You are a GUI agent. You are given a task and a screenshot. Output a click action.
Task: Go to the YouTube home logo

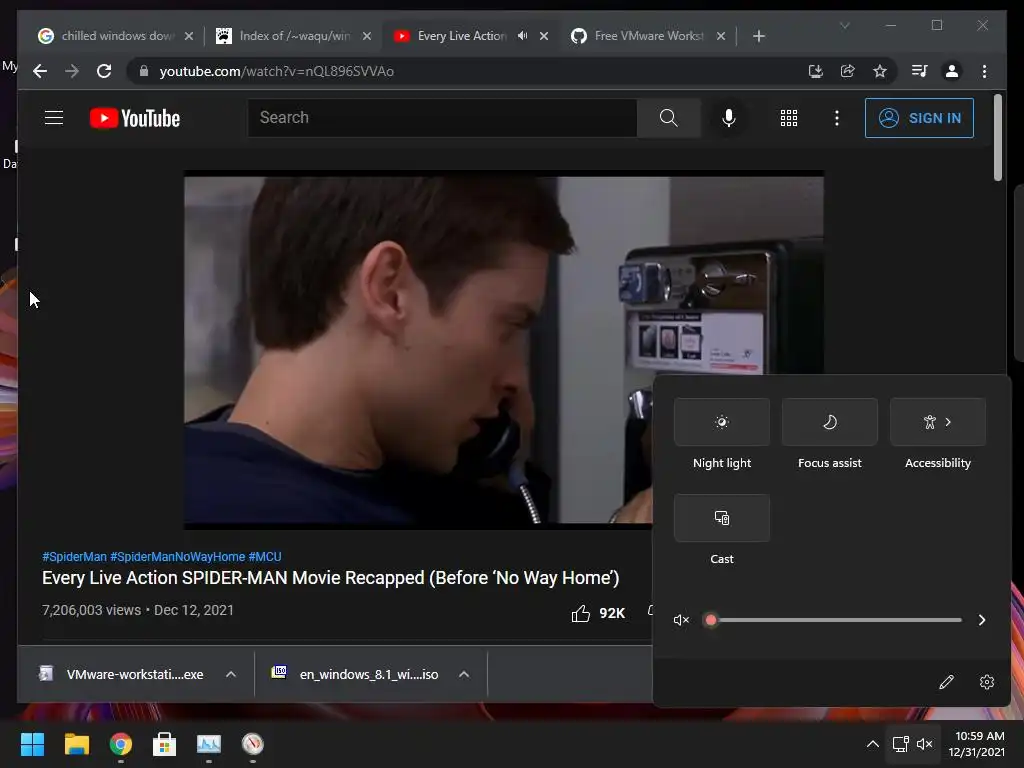click(135, 118)
